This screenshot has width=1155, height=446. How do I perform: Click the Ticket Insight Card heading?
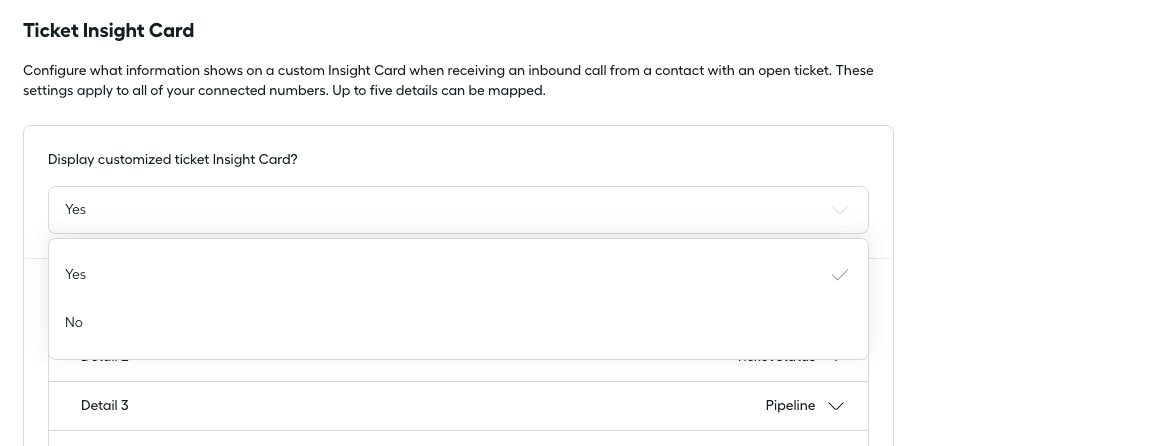pos(109,31)
